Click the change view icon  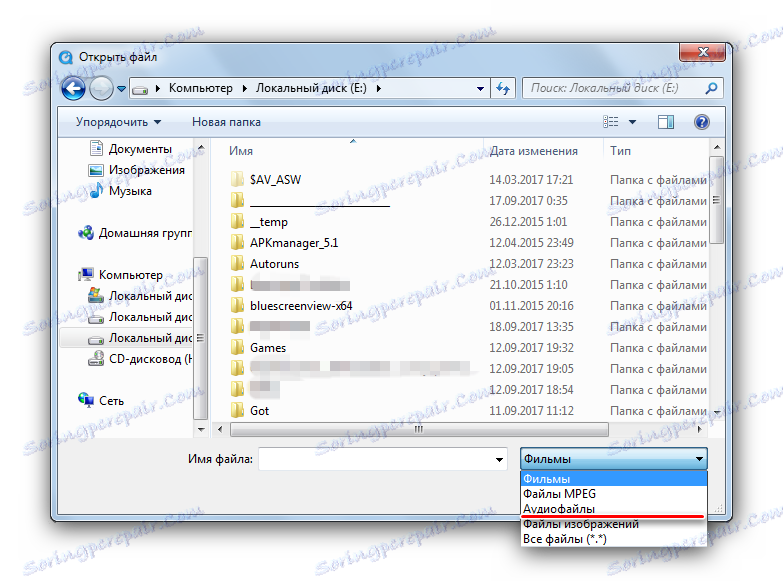coord(610,121)
